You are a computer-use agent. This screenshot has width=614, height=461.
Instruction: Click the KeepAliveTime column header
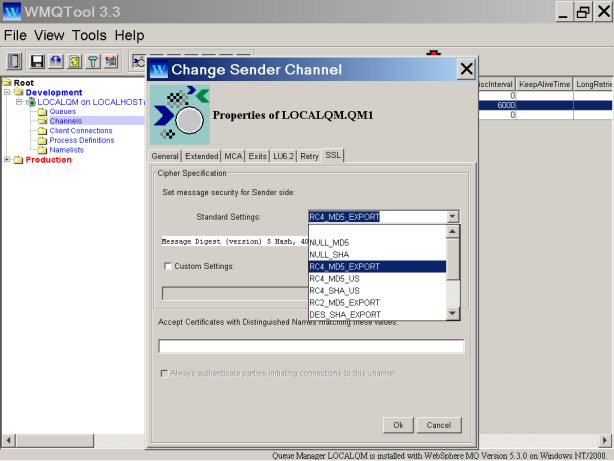click(x=544, y=84)
